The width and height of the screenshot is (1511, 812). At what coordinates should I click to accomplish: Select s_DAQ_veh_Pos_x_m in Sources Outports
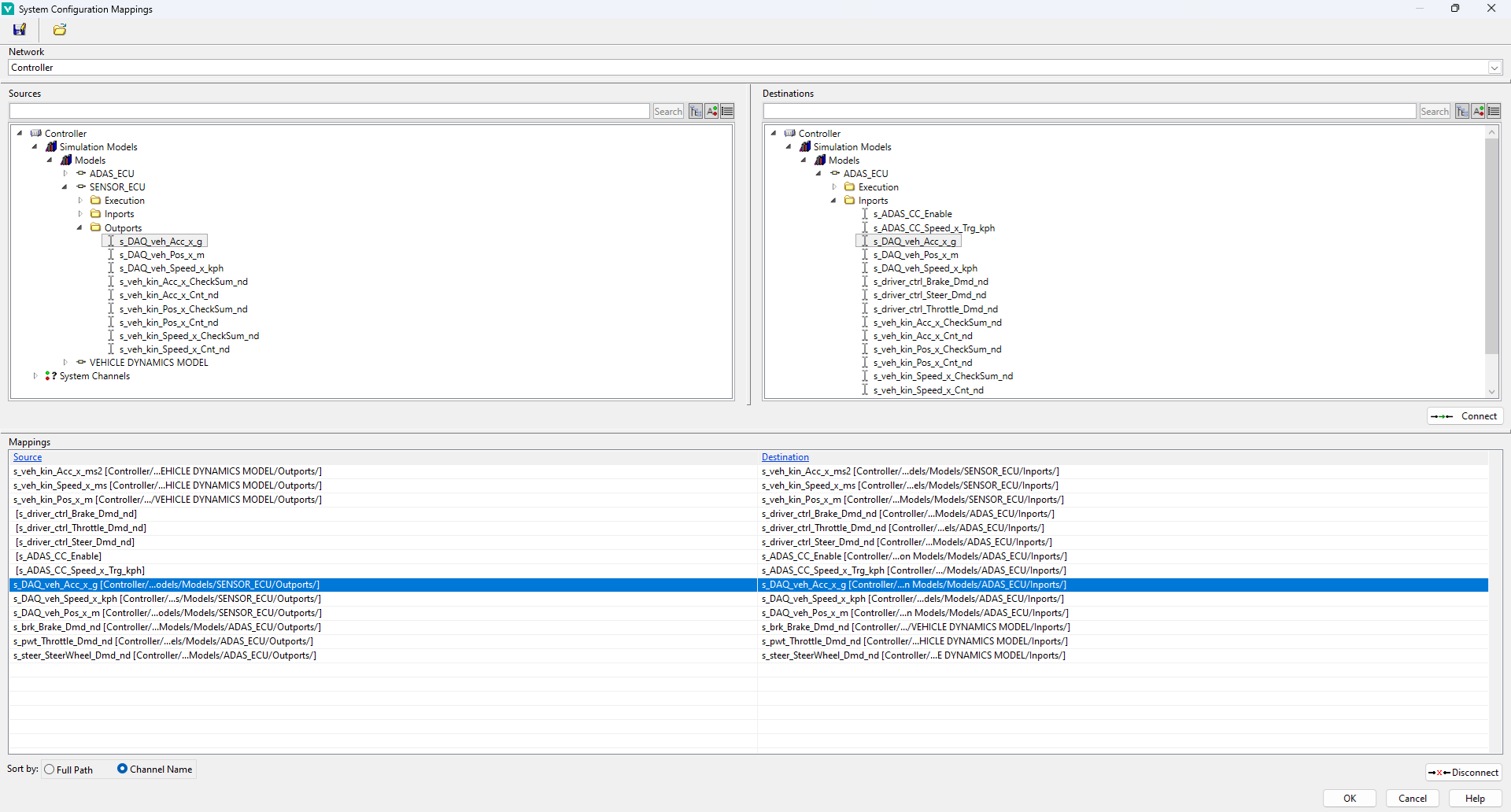pyautogui.click(x=161, y=255)
